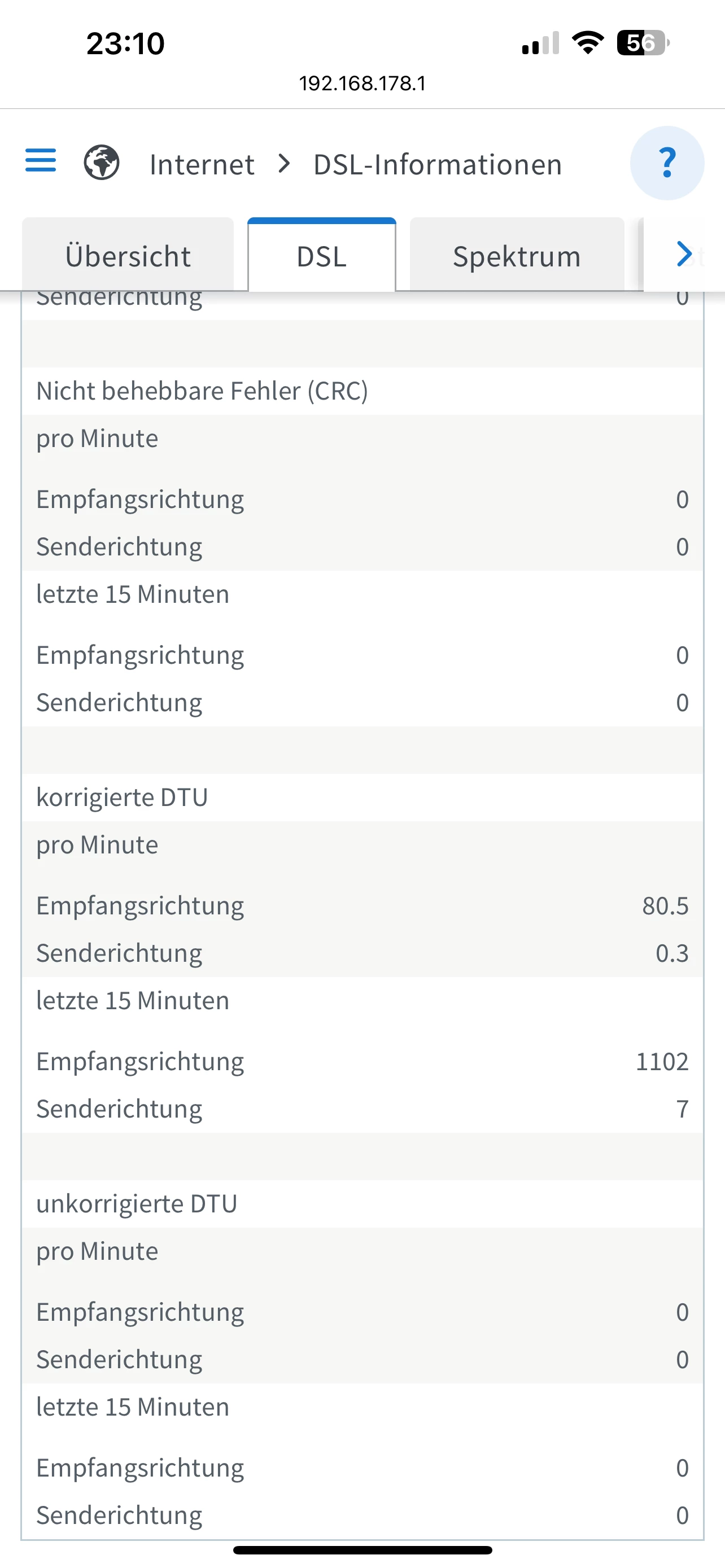Screen dimensions: 725x1568
Task: Select the DSL tab
Action: (321, 256)
